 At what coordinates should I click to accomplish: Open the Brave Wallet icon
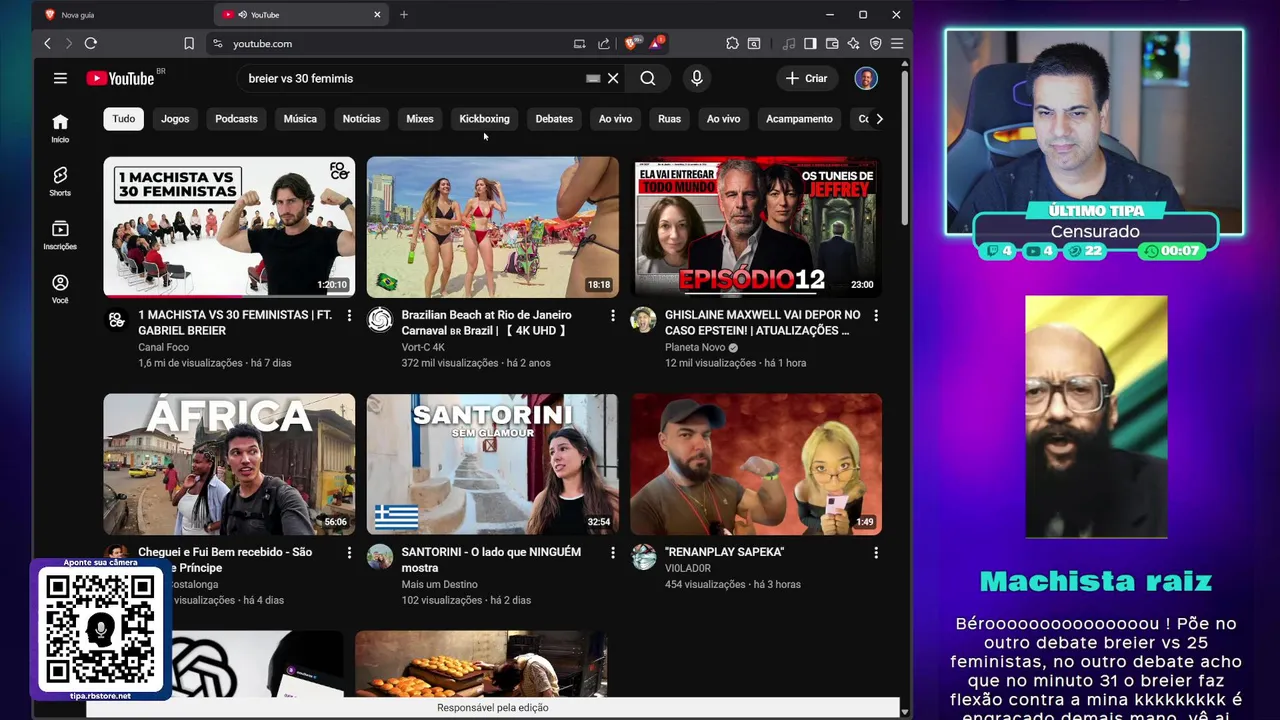click(832, 43)
